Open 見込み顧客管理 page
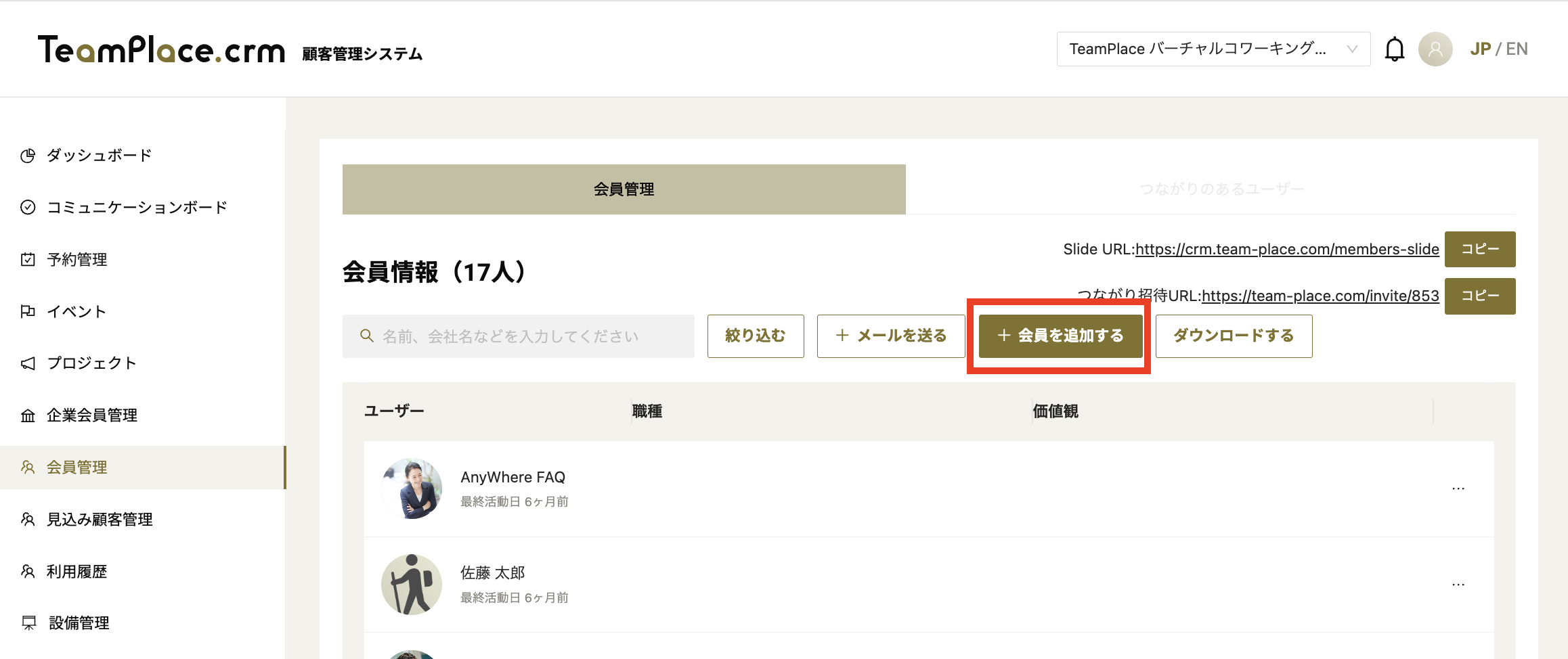 (99, 519)
